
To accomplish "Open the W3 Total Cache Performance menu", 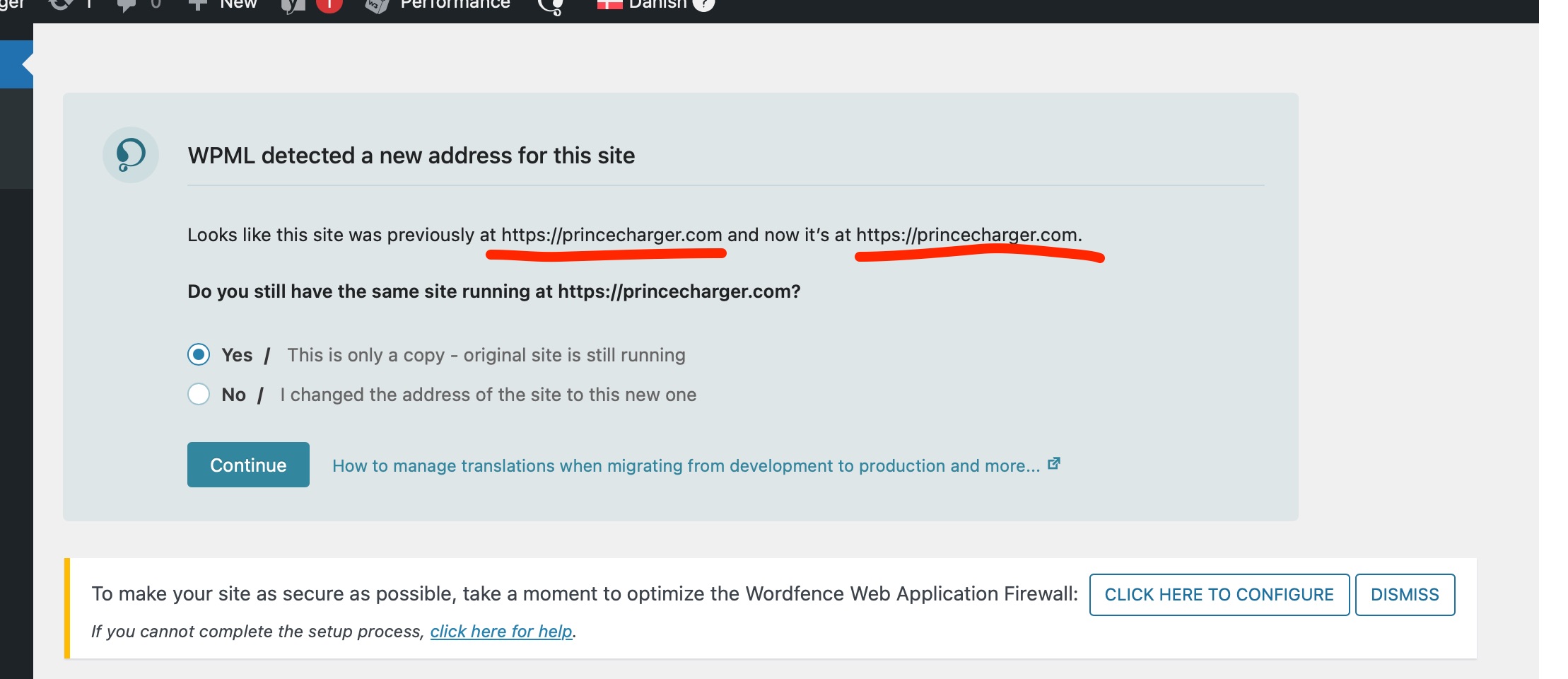I will (x=438, y=5).
